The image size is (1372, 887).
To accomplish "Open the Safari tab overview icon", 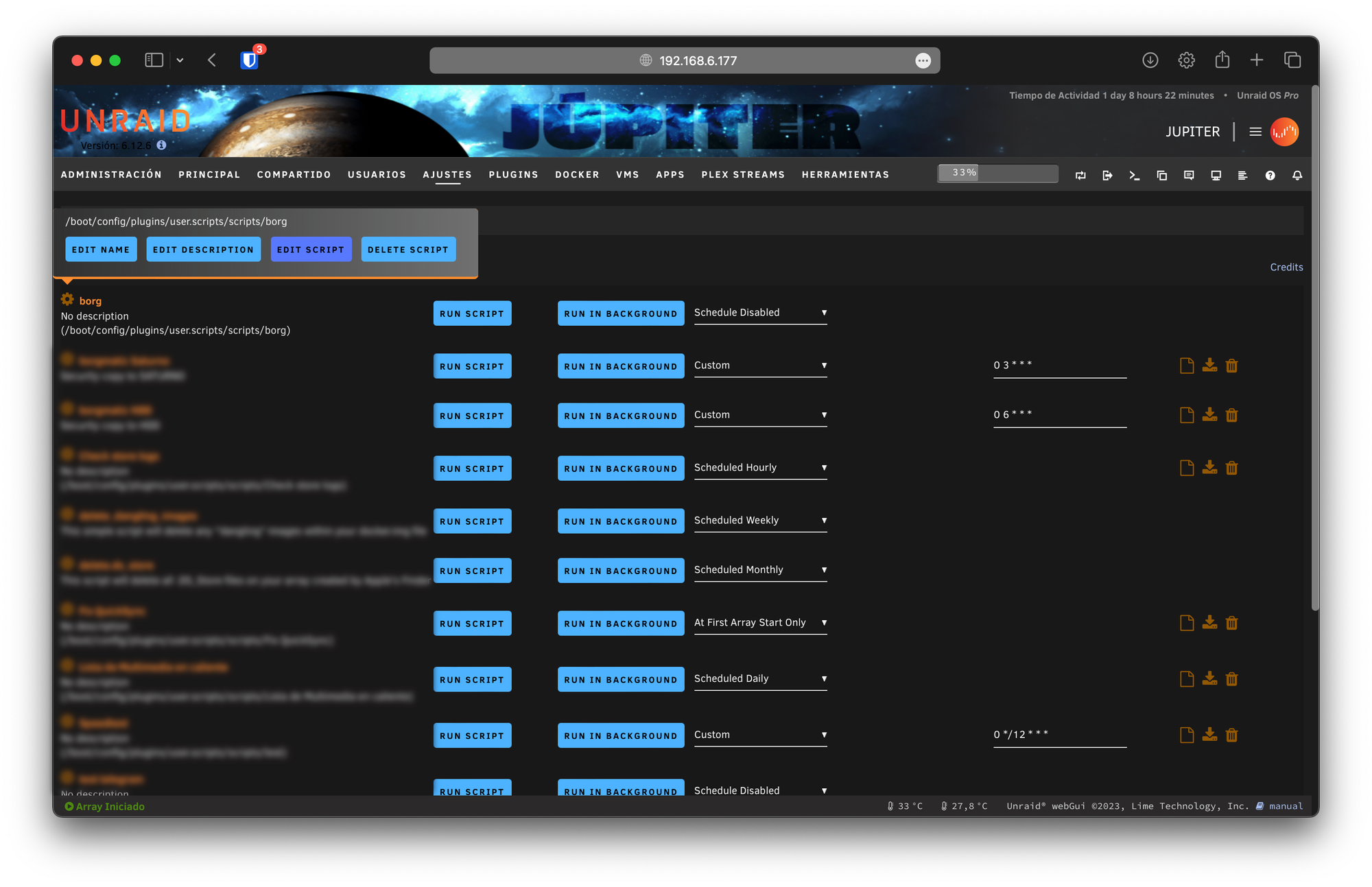I will [1292, 60].
